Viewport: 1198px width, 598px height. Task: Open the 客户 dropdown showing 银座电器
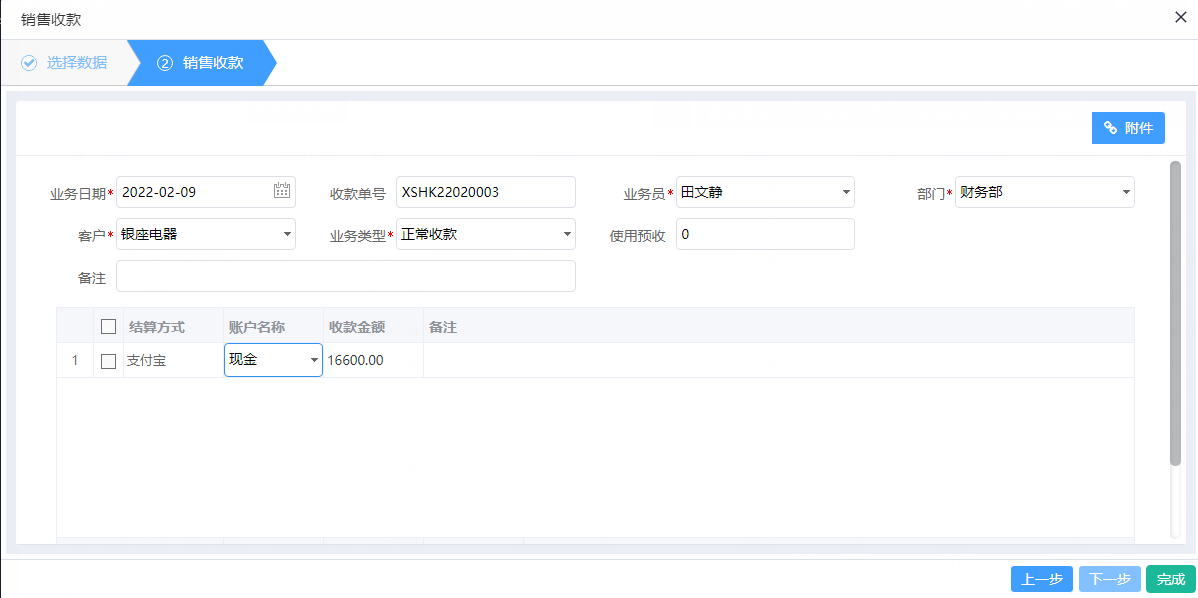tap(287, 234)
